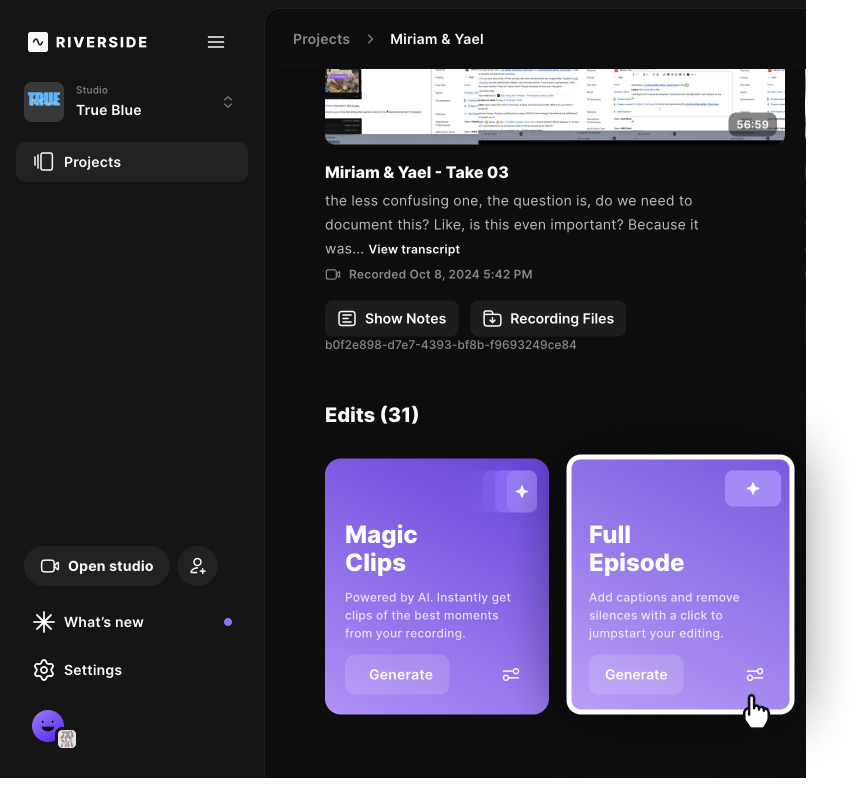The height and width of the screenshot is (785, 865).
Task: Click the Riverside logo icon
Action: (x=38, y=42)
